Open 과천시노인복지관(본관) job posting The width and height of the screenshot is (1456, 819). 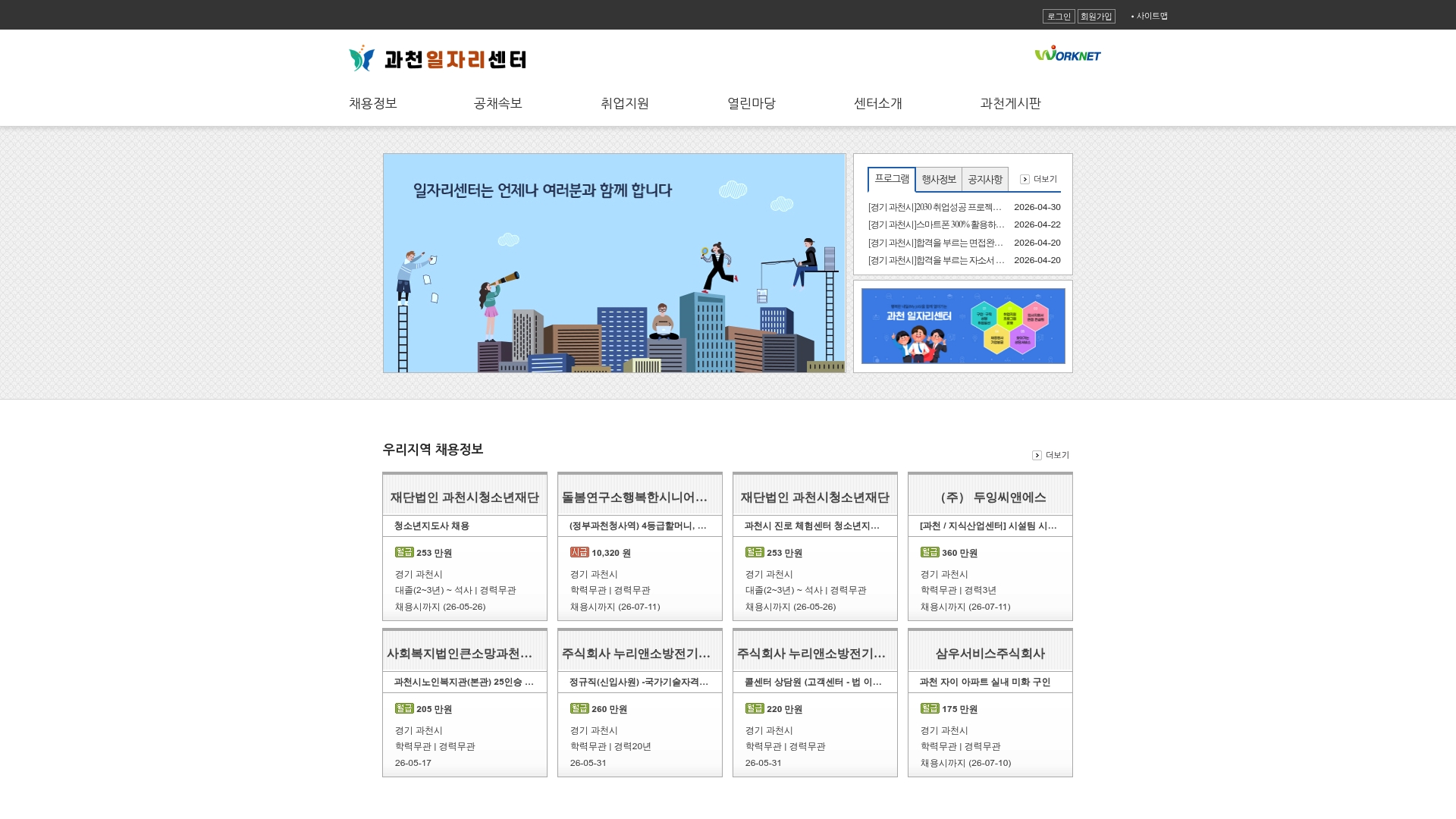(464, 682)
